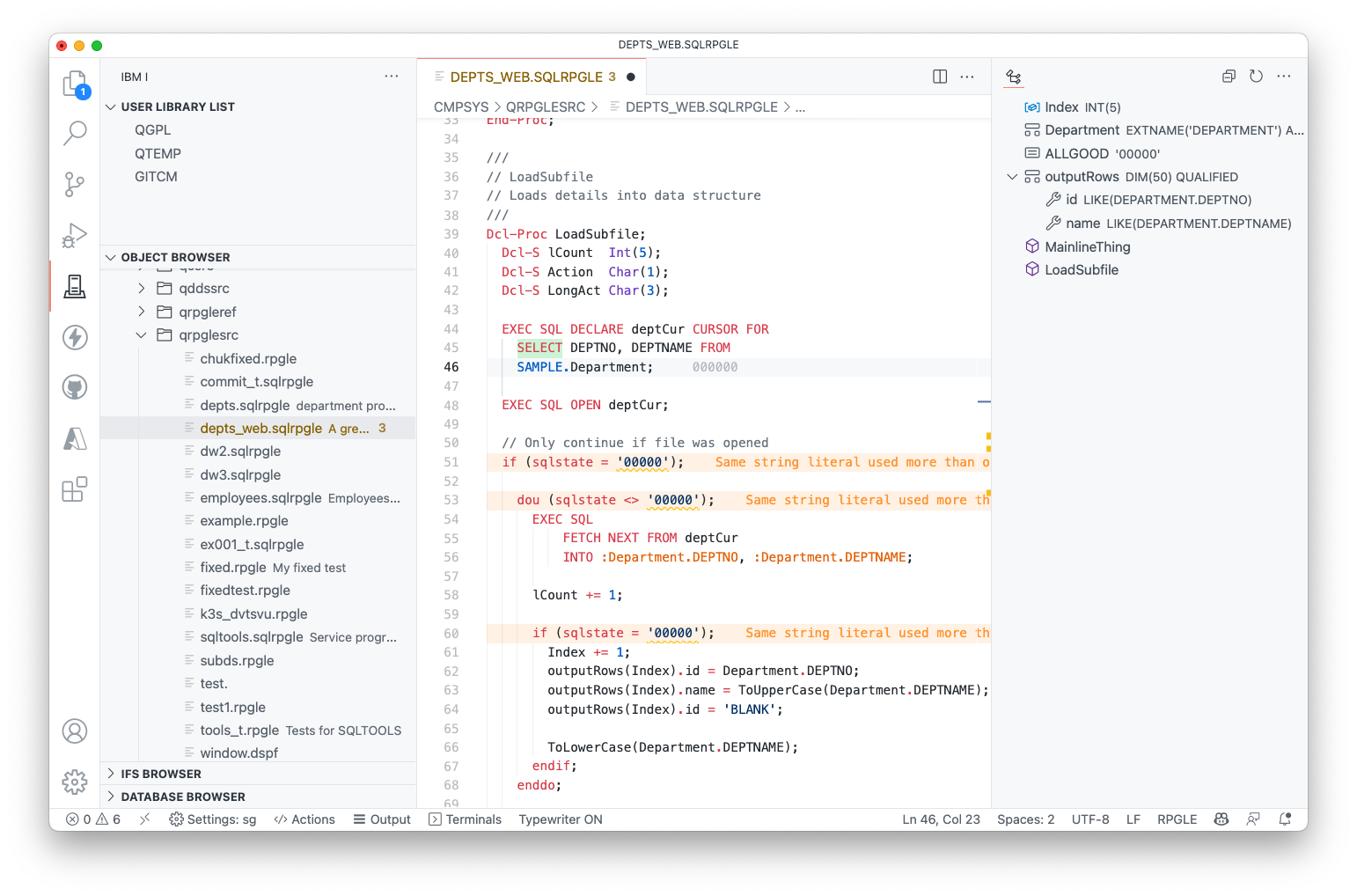Viewport: 1357px width, 896px height.
Task: Refresh the outline panel
Action: (x=1256, y=76)
